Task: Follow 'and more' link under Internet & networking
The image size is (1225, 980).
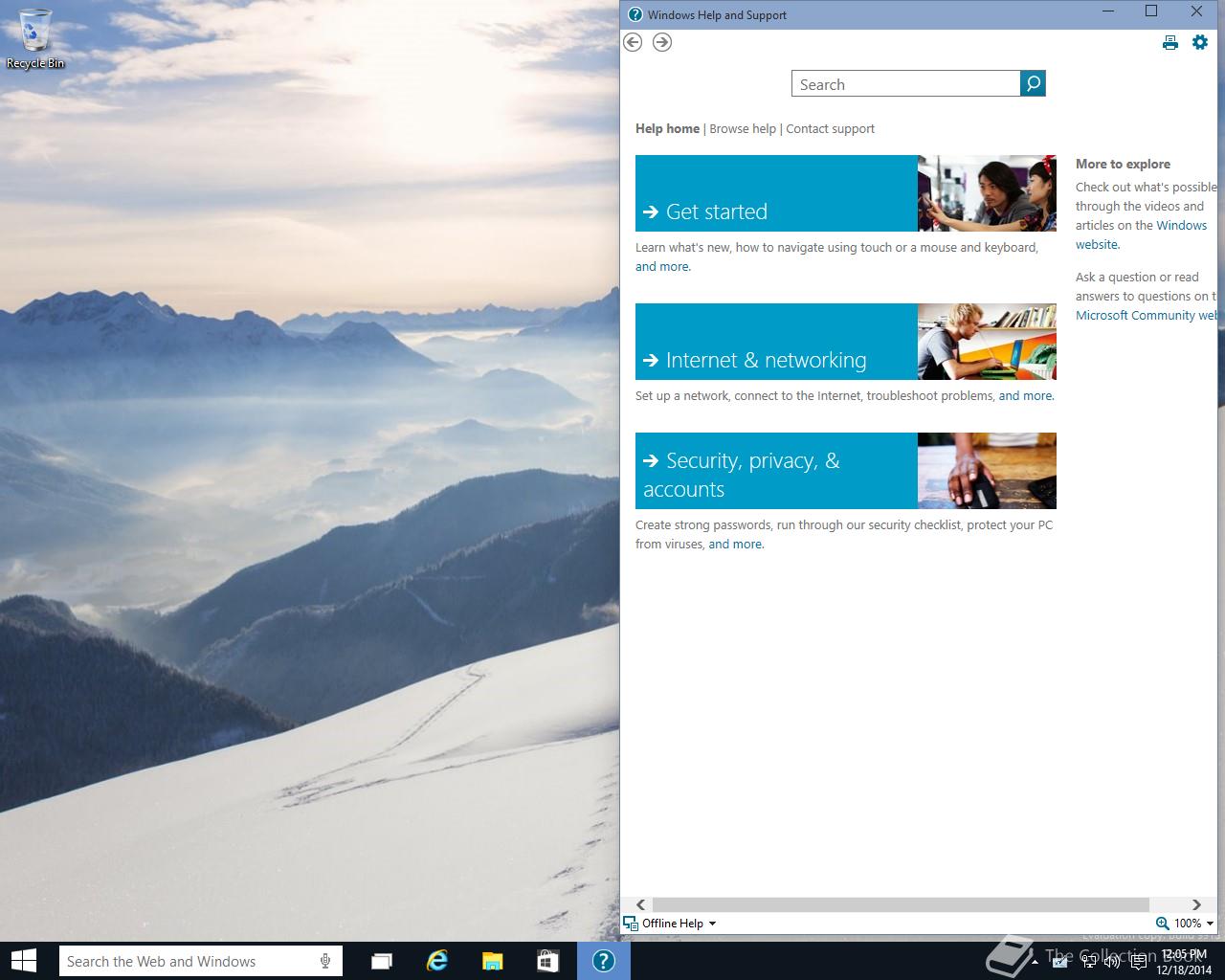Action: pos(1025,396)
